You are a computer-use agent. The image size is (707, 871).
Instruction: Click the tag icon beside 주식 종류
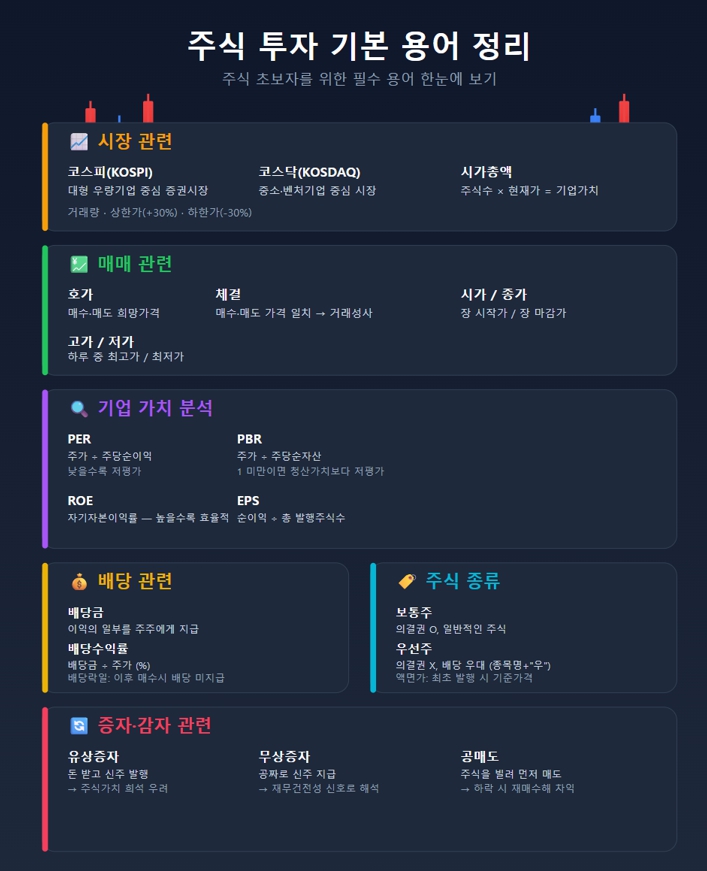click(407, 581)
